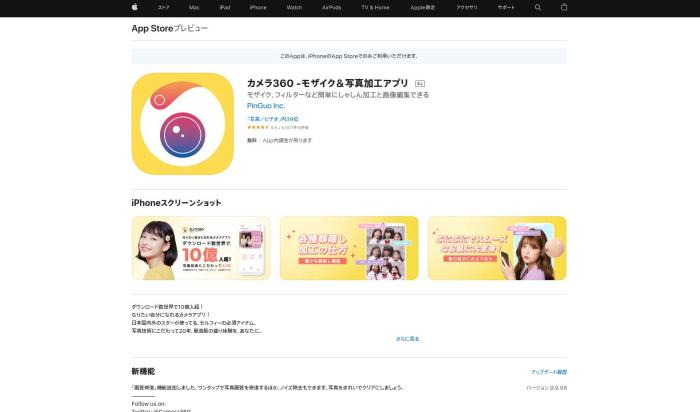Click the Camera360 app icon
Image resolution: width=700 pixels, height=412 pixels.
pyautogui.click(x=182, y=124)
